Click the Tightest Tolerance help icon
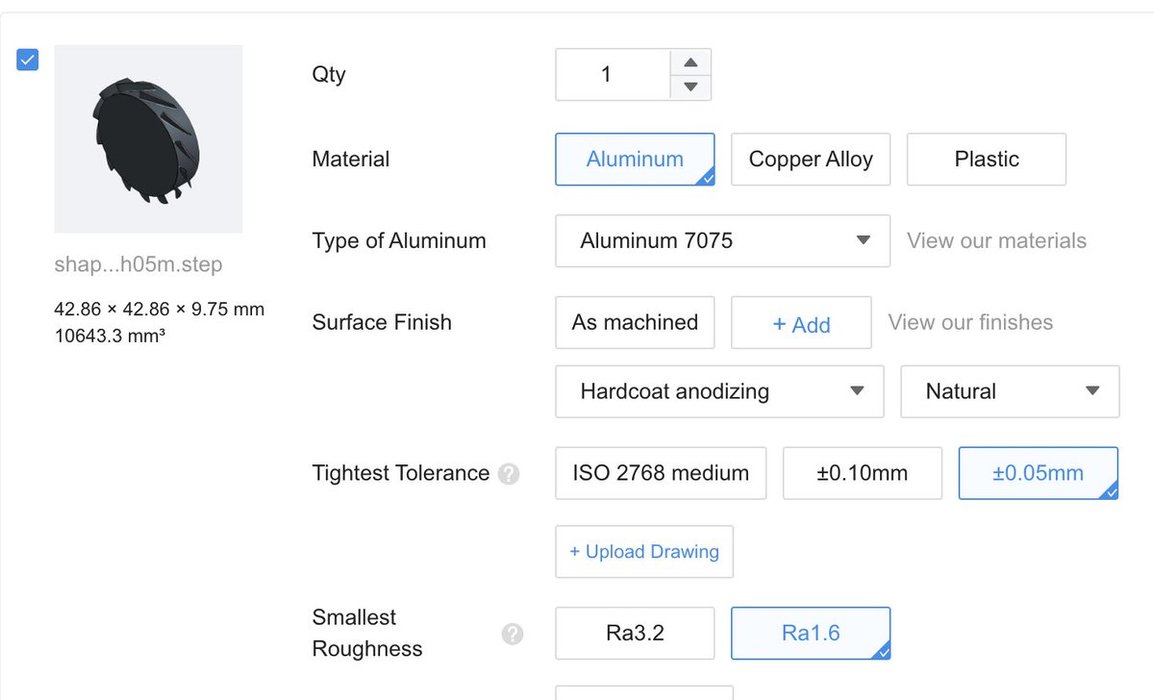 (x=509, y=473)
